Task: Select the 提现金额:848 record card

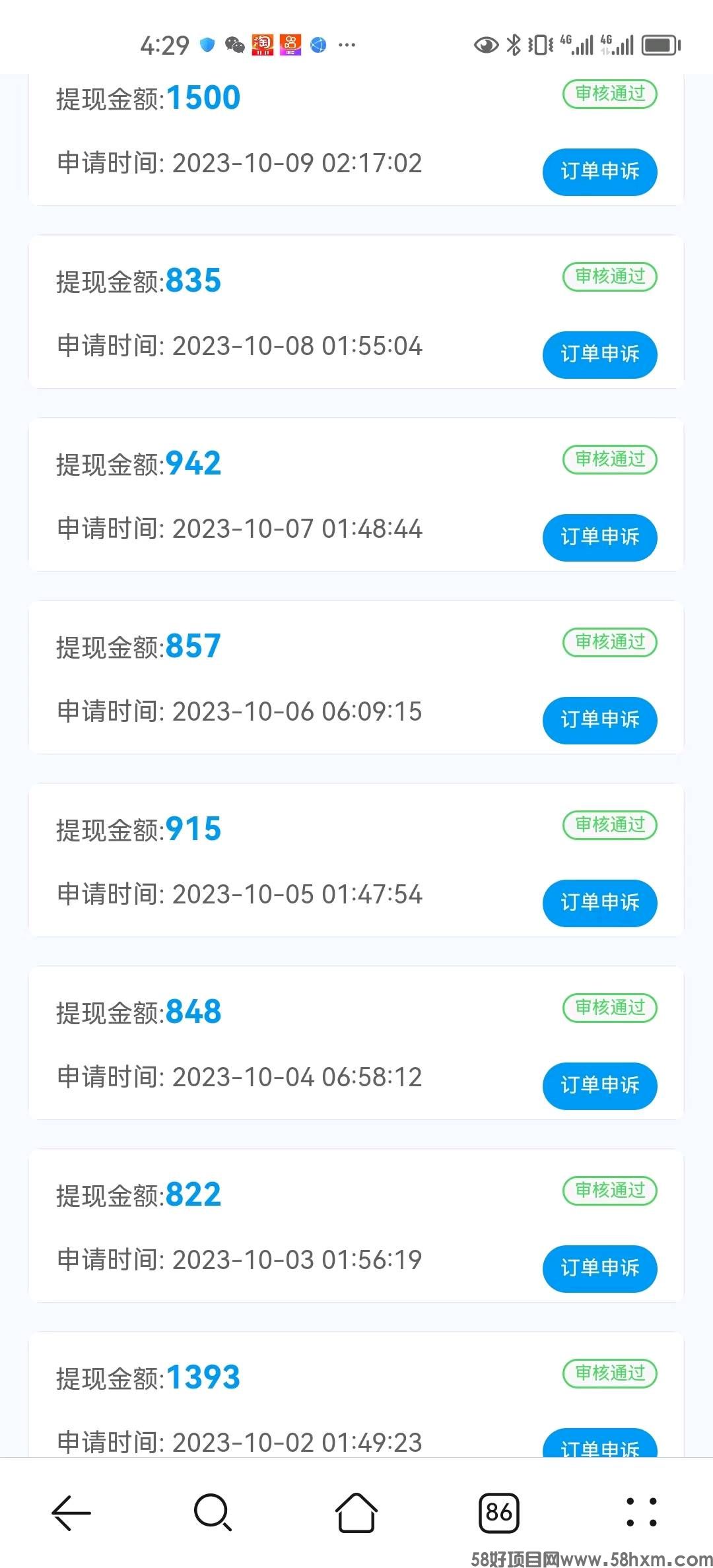Action: pyautogui.click(x=356, y=1043)
